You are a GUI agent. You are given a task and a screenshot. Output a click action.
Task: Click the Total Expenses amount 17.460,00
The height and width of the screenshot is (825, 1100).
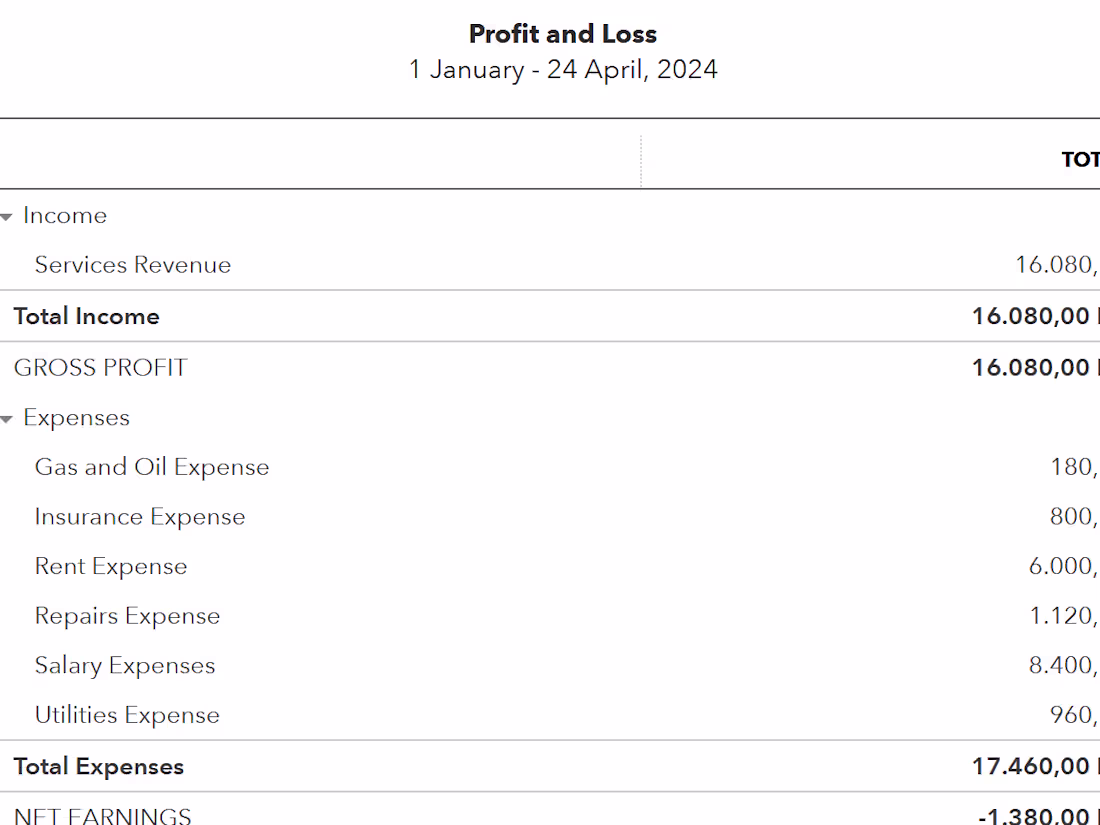coord(1034,767)
